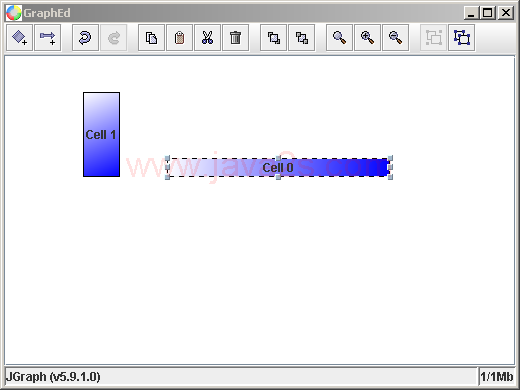Select the insert vertex tool

[x=19, y=38]
